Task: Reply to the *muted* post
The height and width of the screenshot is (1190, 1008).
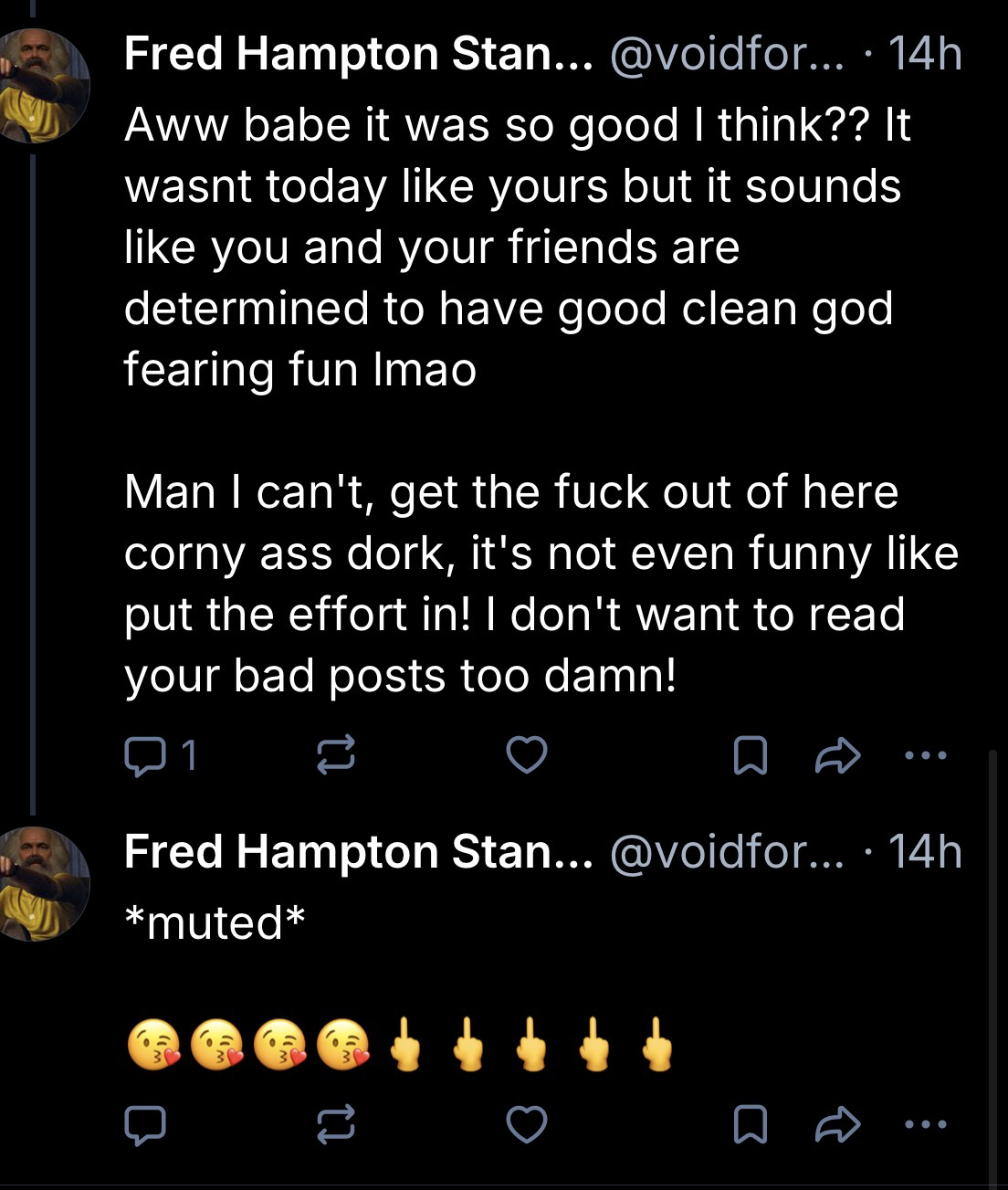Action: click(145, 1125)
